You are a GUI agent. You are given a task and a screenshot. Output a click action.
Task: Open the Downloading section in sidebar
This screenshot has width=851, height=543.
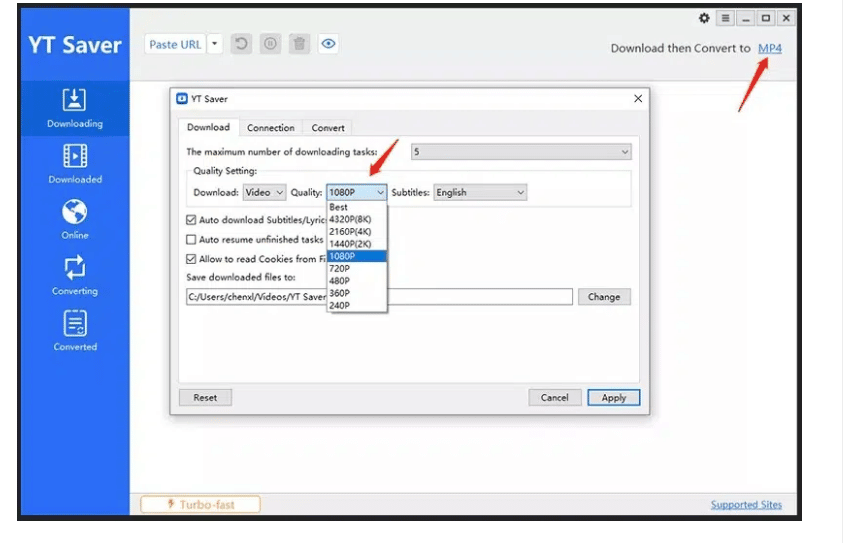tap(75, 108)
